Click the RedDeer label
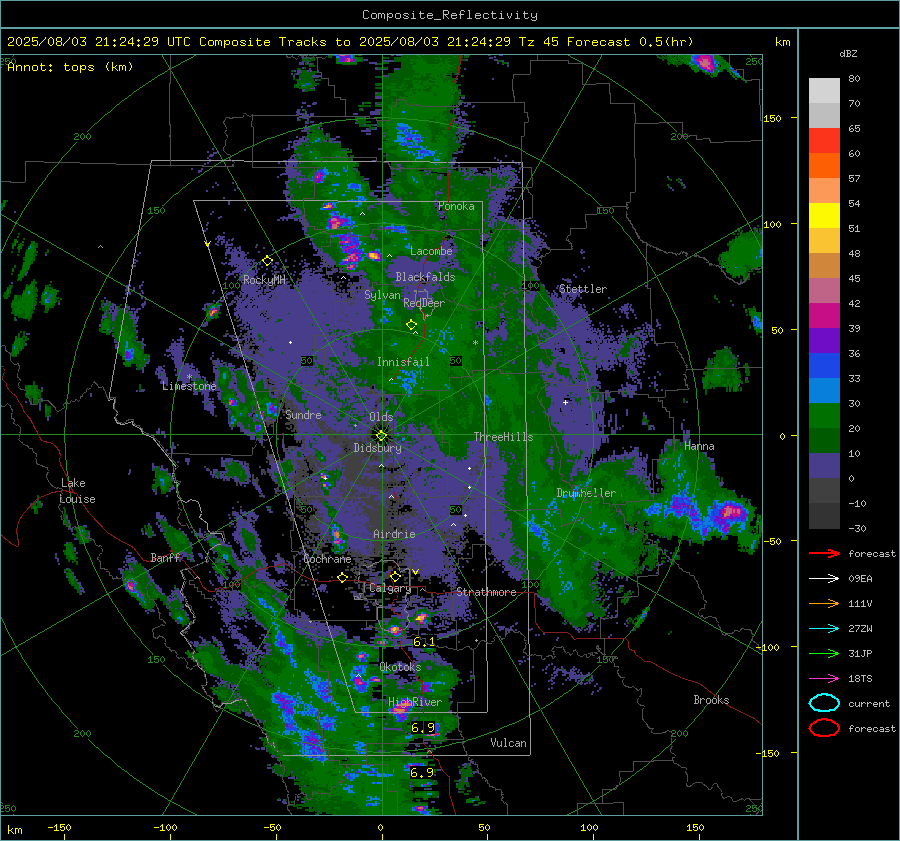 (x=424, y=303)
